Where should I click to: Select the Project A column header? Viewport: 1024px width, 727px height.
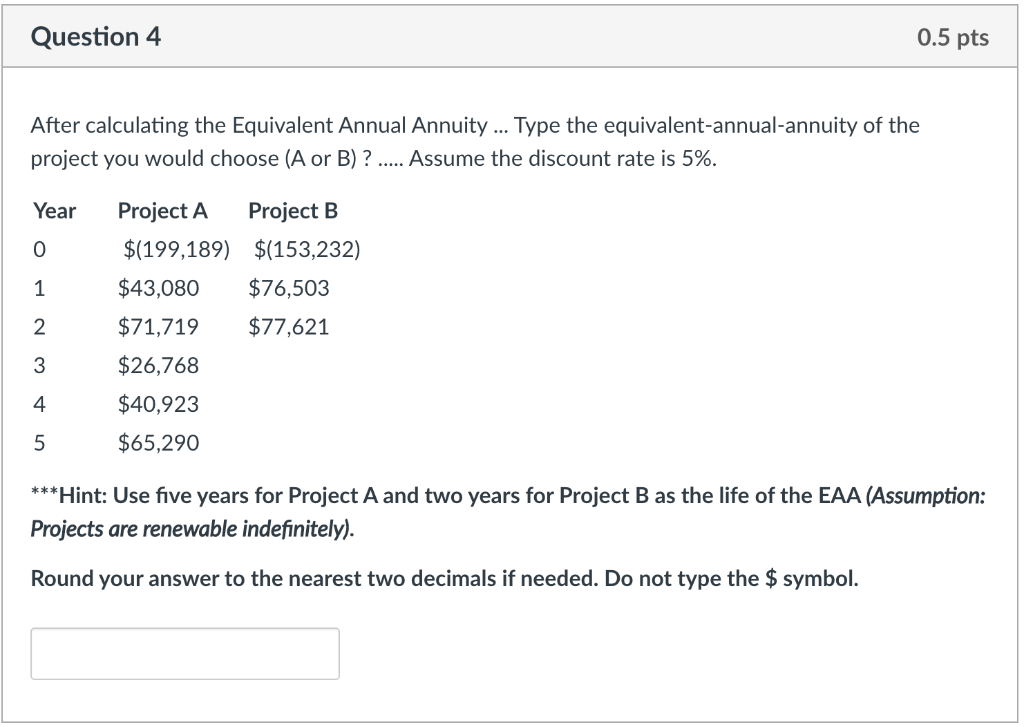point(163,211)
